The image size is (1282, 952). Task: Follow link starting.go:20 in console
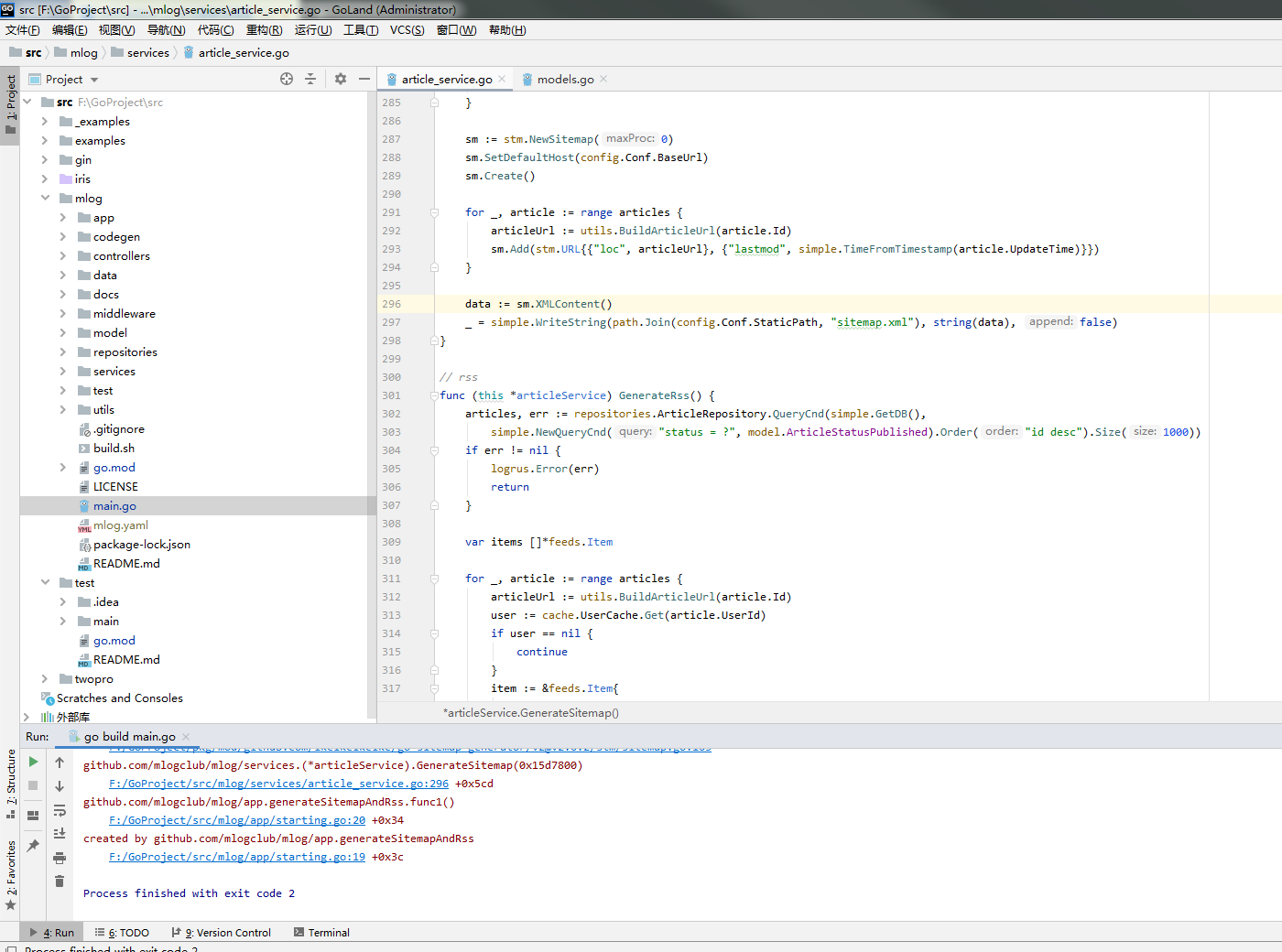(237, 820)
